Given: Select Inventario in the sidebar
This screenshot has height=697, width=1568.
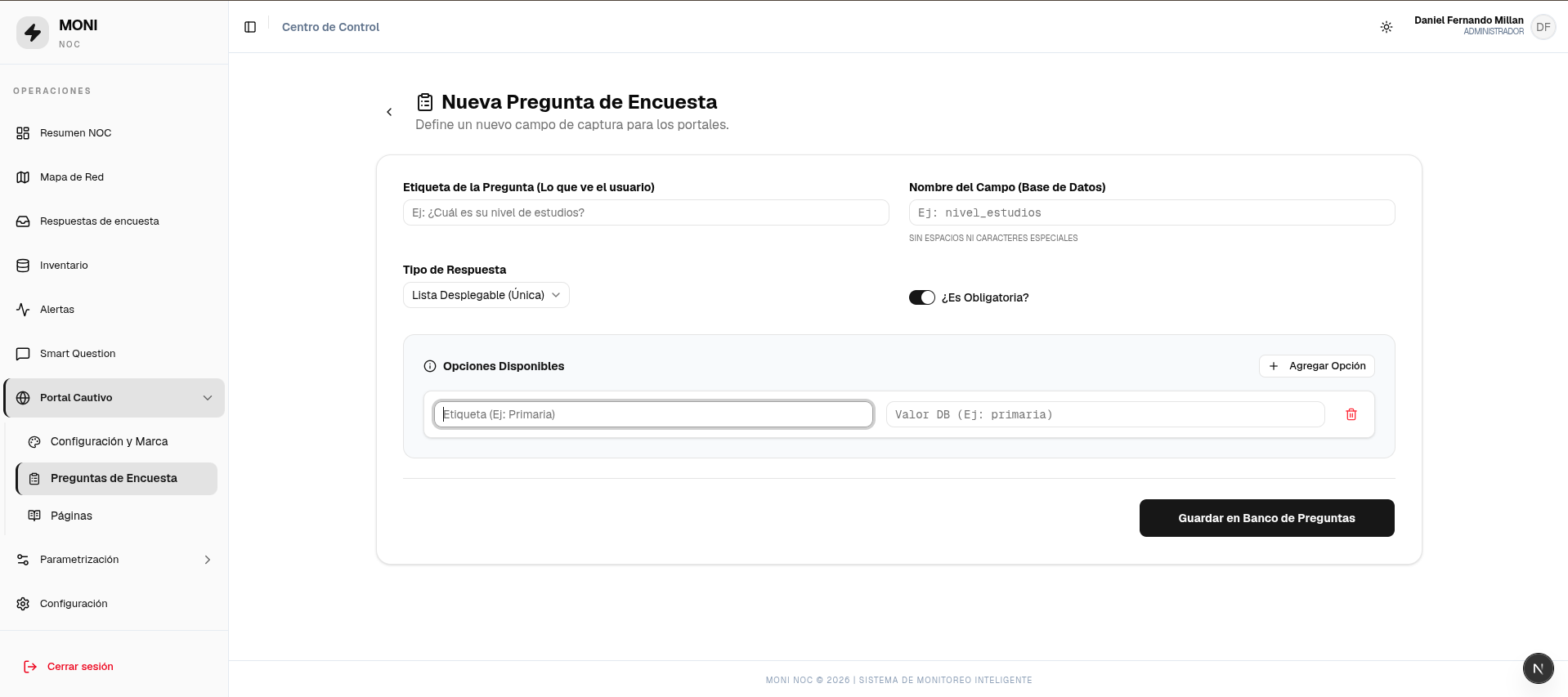Looking at the screenshot, I should [x=114, y=266].
